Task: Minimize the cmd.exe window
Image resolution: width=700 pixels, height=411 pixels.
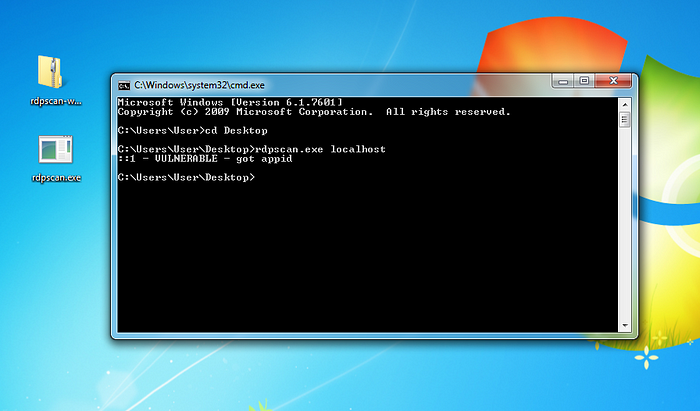Action: (x=563, y=81)
